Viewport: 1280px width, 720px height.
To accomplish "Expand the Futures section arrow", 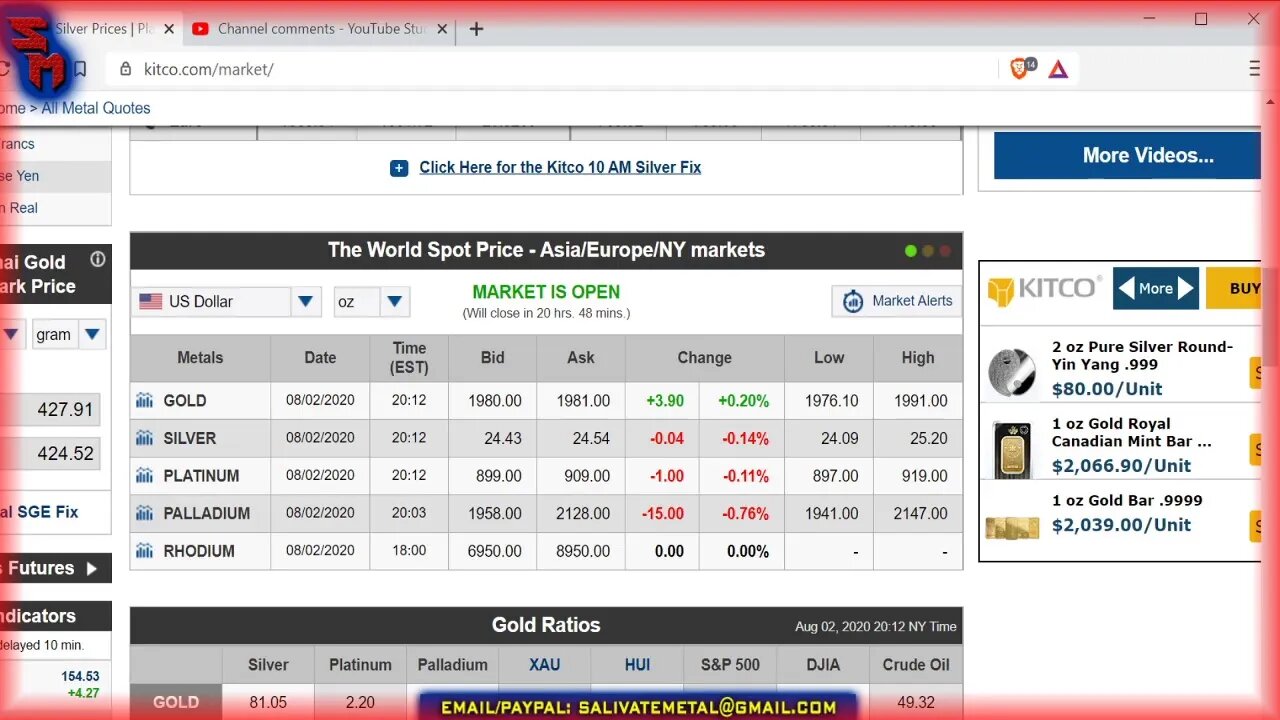I will point(92,569).
